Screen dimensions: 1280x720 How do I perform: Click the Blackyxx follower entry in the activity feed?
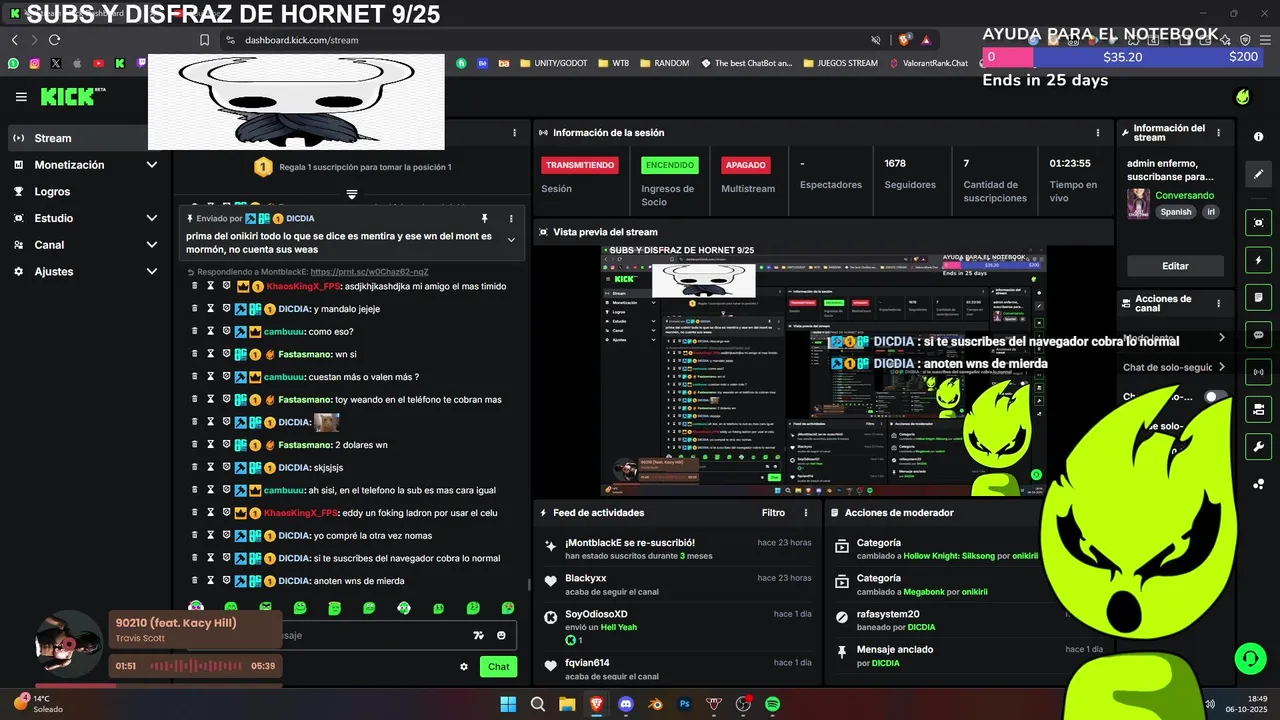click(x=678, y=585)
